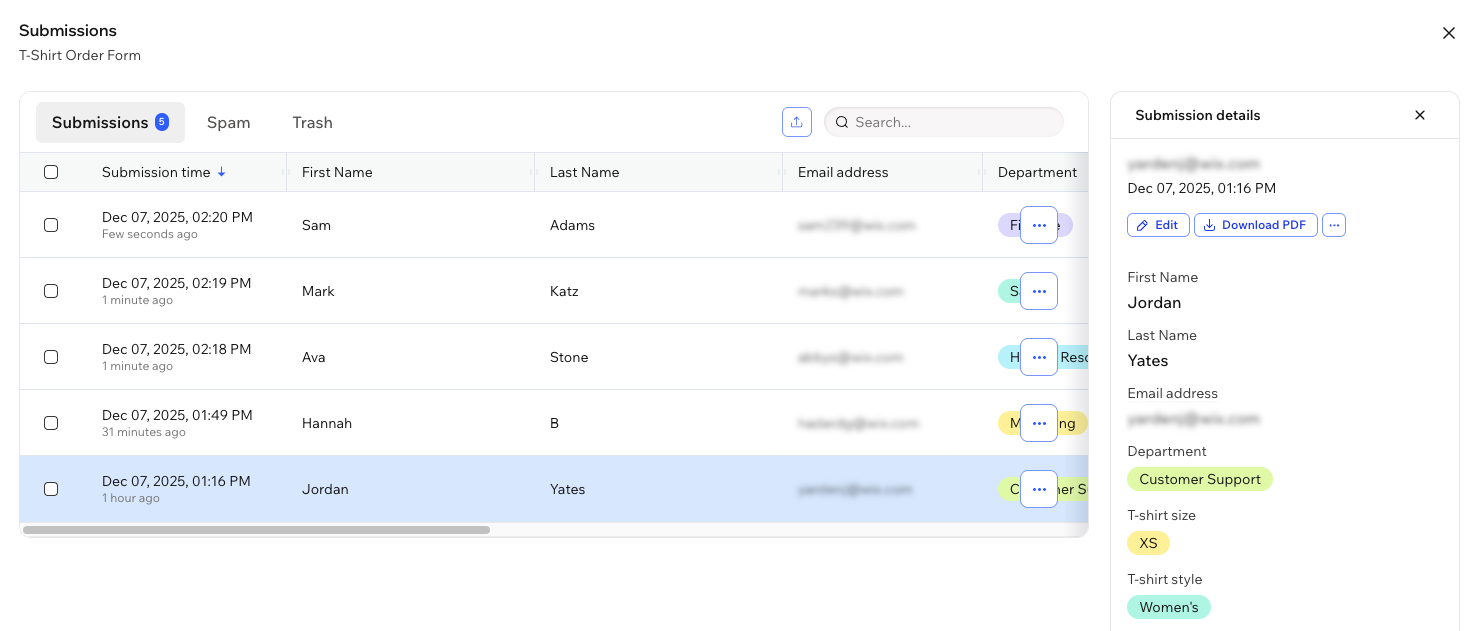This screenshot has height=631, width=1479.
Task: Open actions menu for Sam Adams row
Action: coord(1038,225)
